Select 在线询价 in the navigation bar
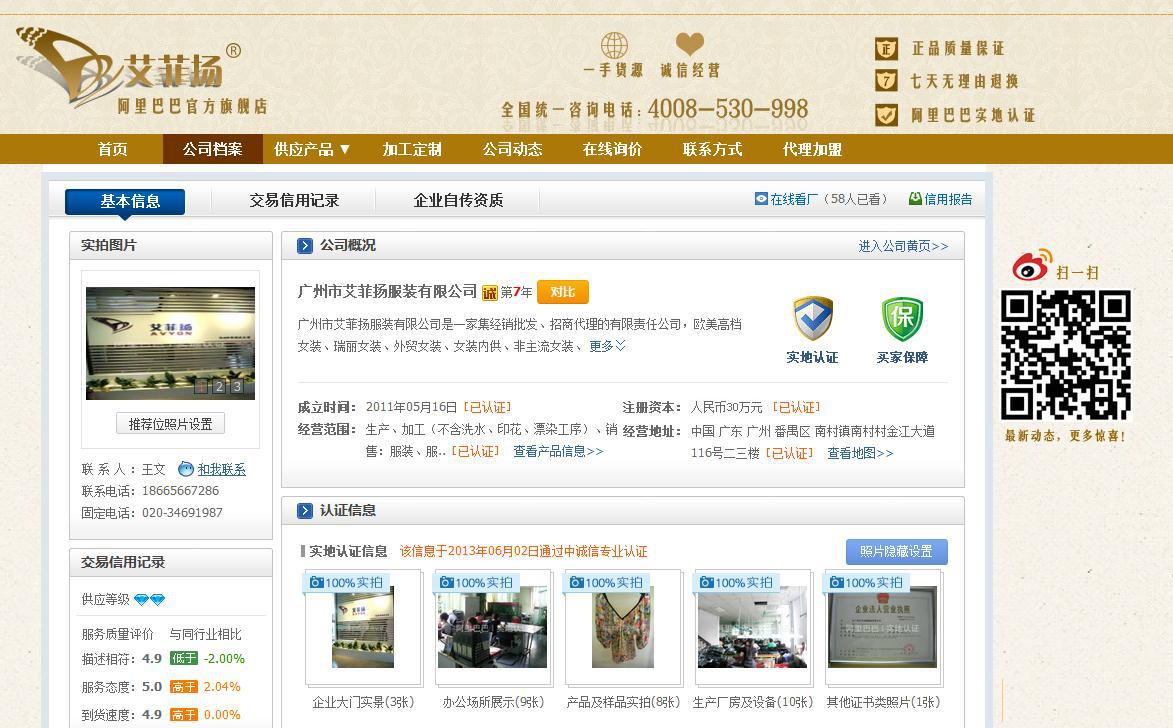 613,150
